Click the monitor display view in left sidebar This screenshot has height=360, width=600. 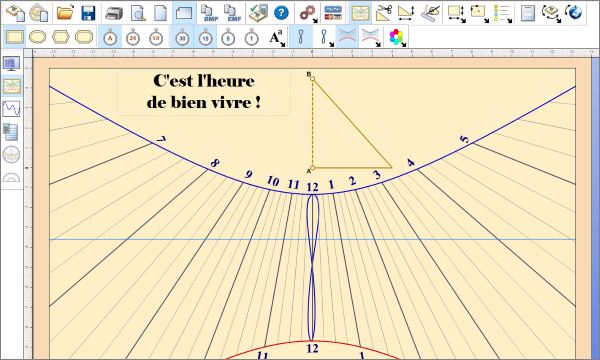point(11,64)
